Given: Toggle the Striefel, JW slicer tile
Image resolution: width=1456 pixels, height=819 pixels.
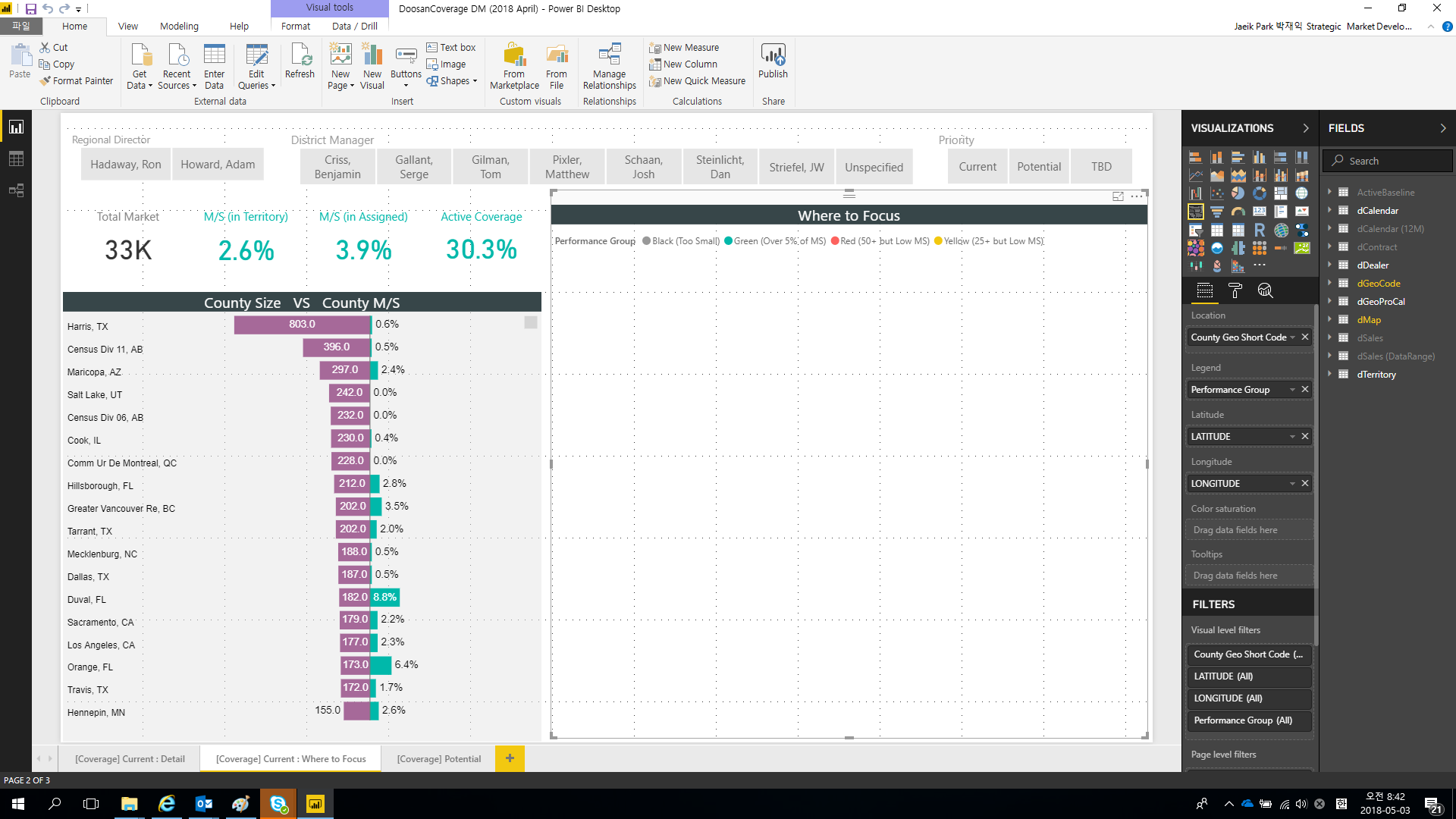Looking at the screenshot, I should click(x=796, y=167).
